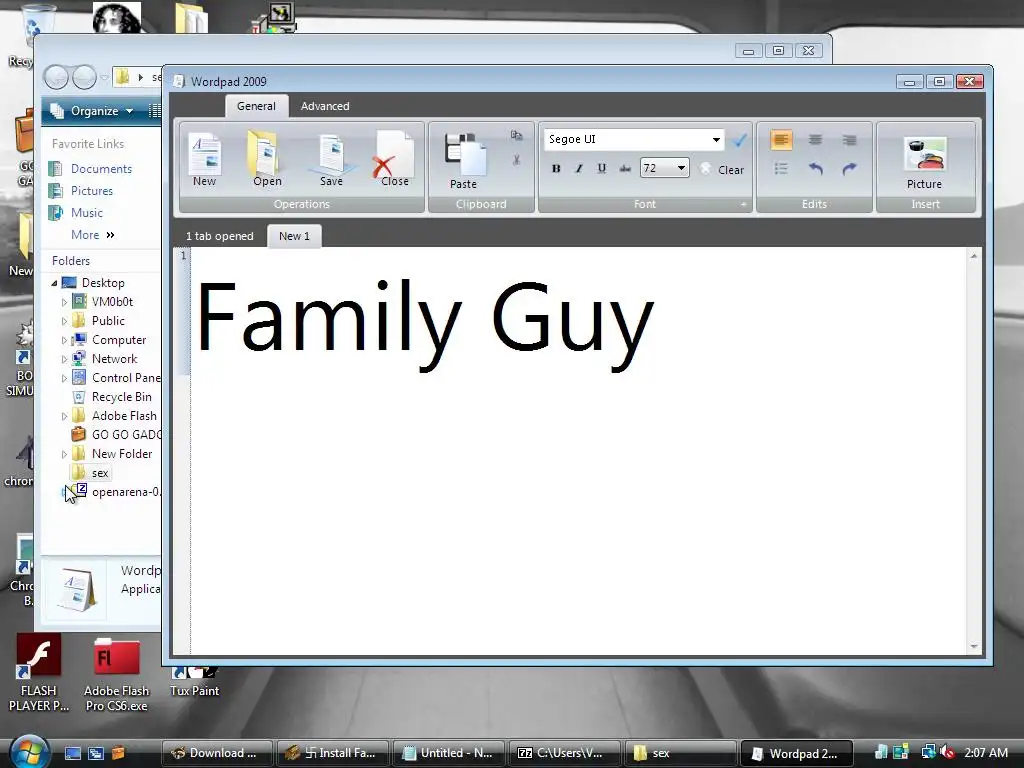Click in the Family Guy document text
Viewport: 1024px width, 768px height.
click(424, 325)
